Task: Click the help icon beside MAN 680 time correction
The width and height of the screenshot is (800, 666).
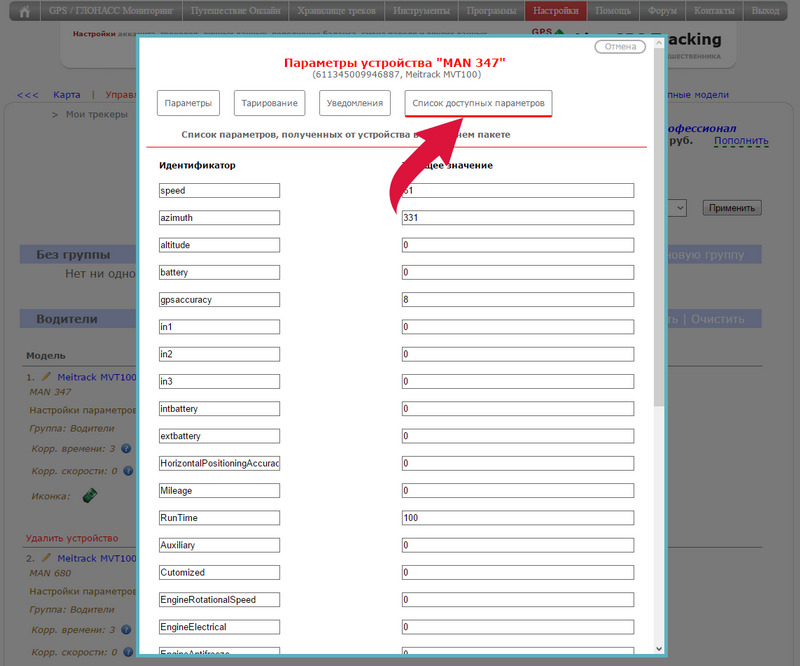Action: pos(127,630)
